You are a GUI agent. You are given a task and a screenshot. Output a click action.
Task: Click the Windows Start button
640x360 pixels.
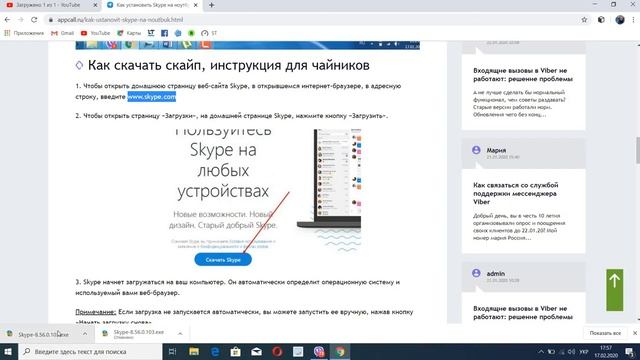[8, 351]
